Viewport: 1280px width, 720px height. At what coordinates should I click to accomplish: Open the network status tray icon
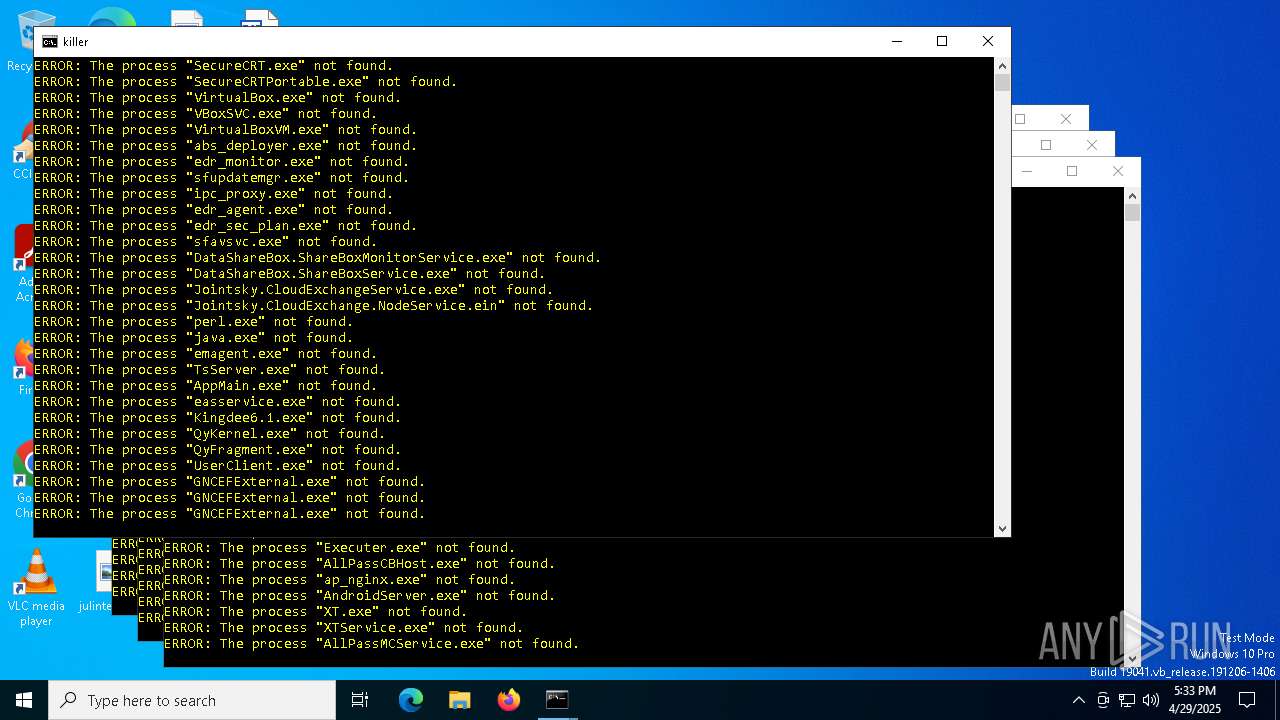click(x=1127, y=700)
